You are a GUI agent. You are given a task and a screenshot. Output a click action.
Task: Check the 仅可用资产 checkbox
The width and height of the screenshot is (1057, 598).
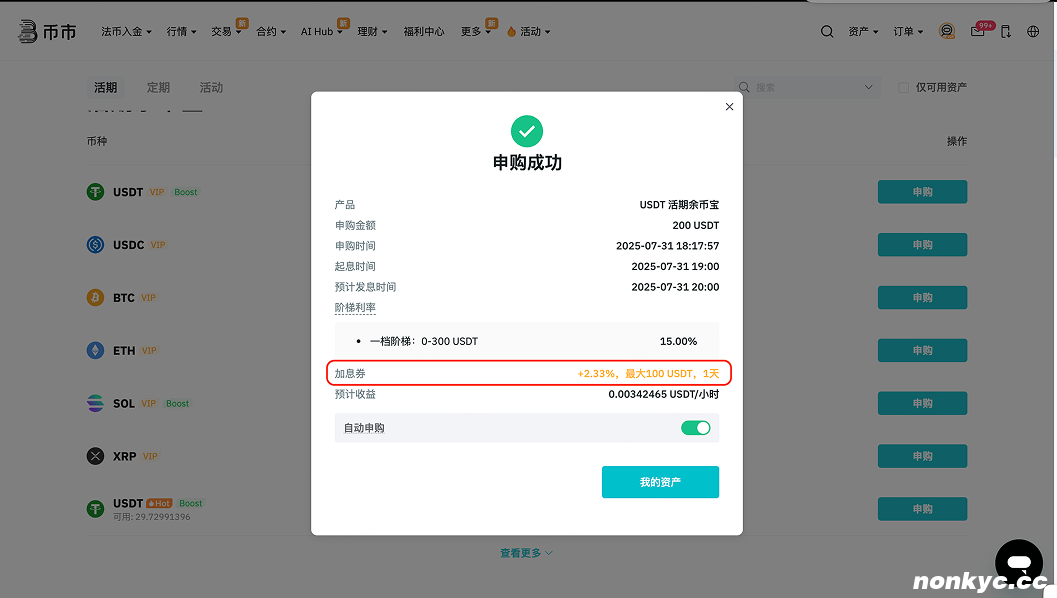pos(903,88)
